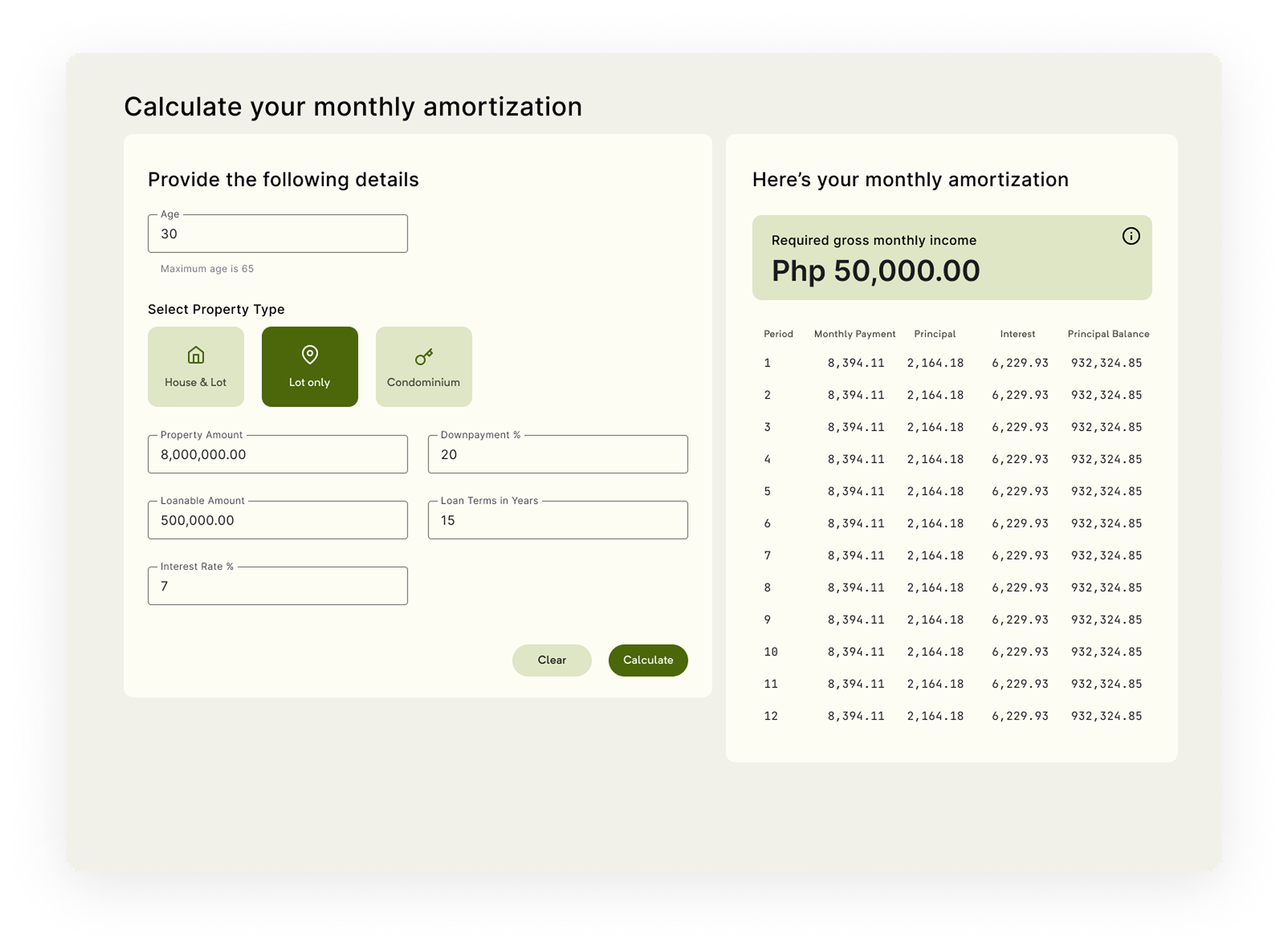This screenshot has width=1288, height=951.
Task: Click the Required gross monthly income card
Action: pos(951,258)
